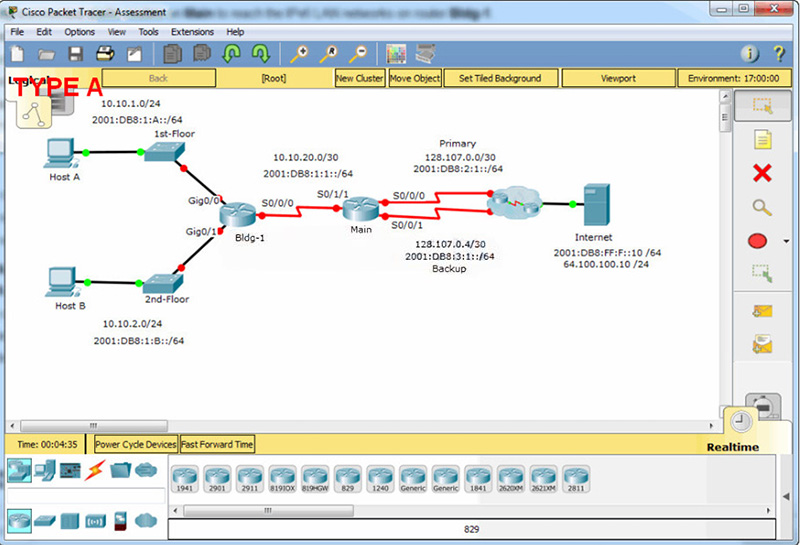This screenshot has height=545, width=800.
Task: Open the drawing palette icon
Action: coord(396,54)
